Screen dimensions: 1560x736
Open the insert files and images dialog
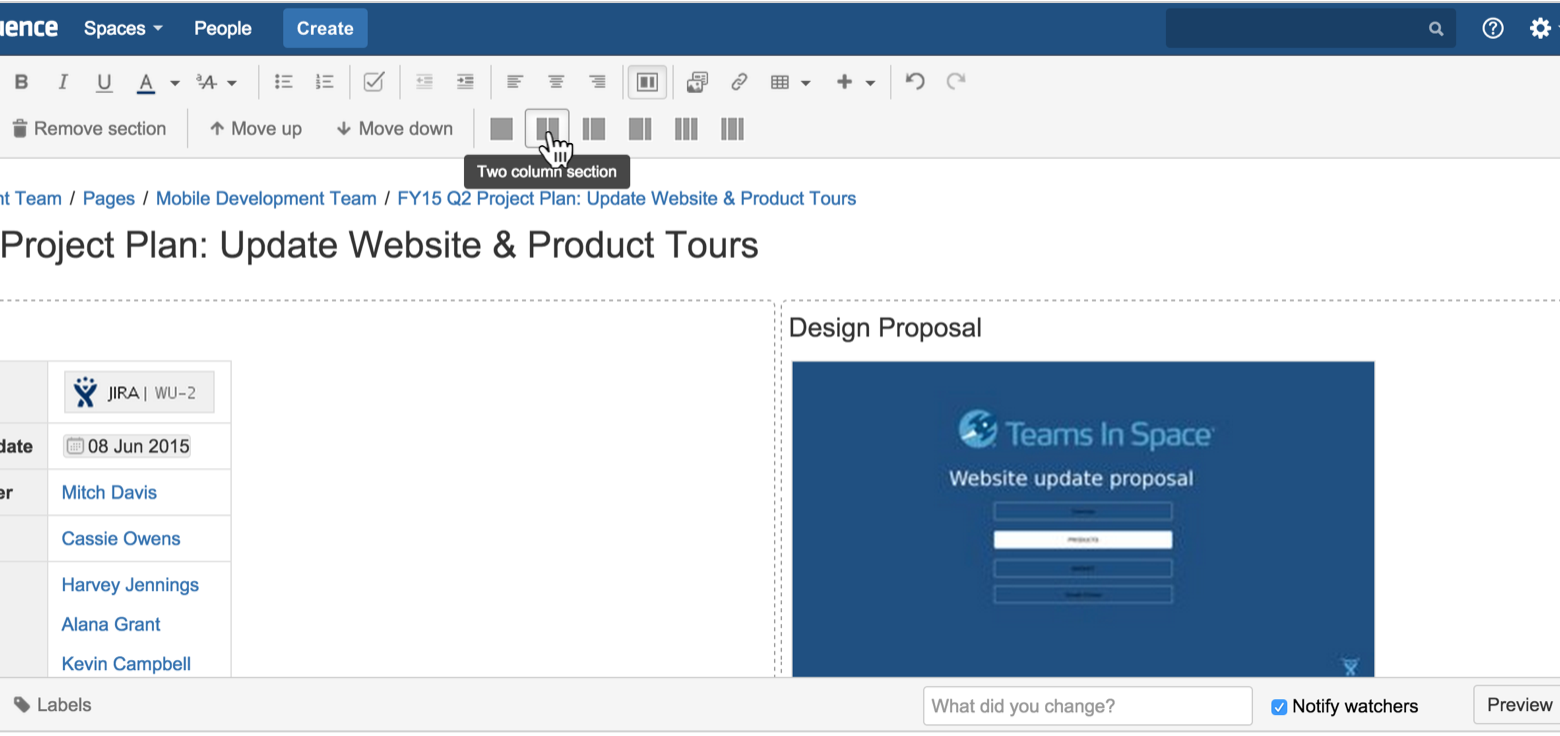pos(697,81)
